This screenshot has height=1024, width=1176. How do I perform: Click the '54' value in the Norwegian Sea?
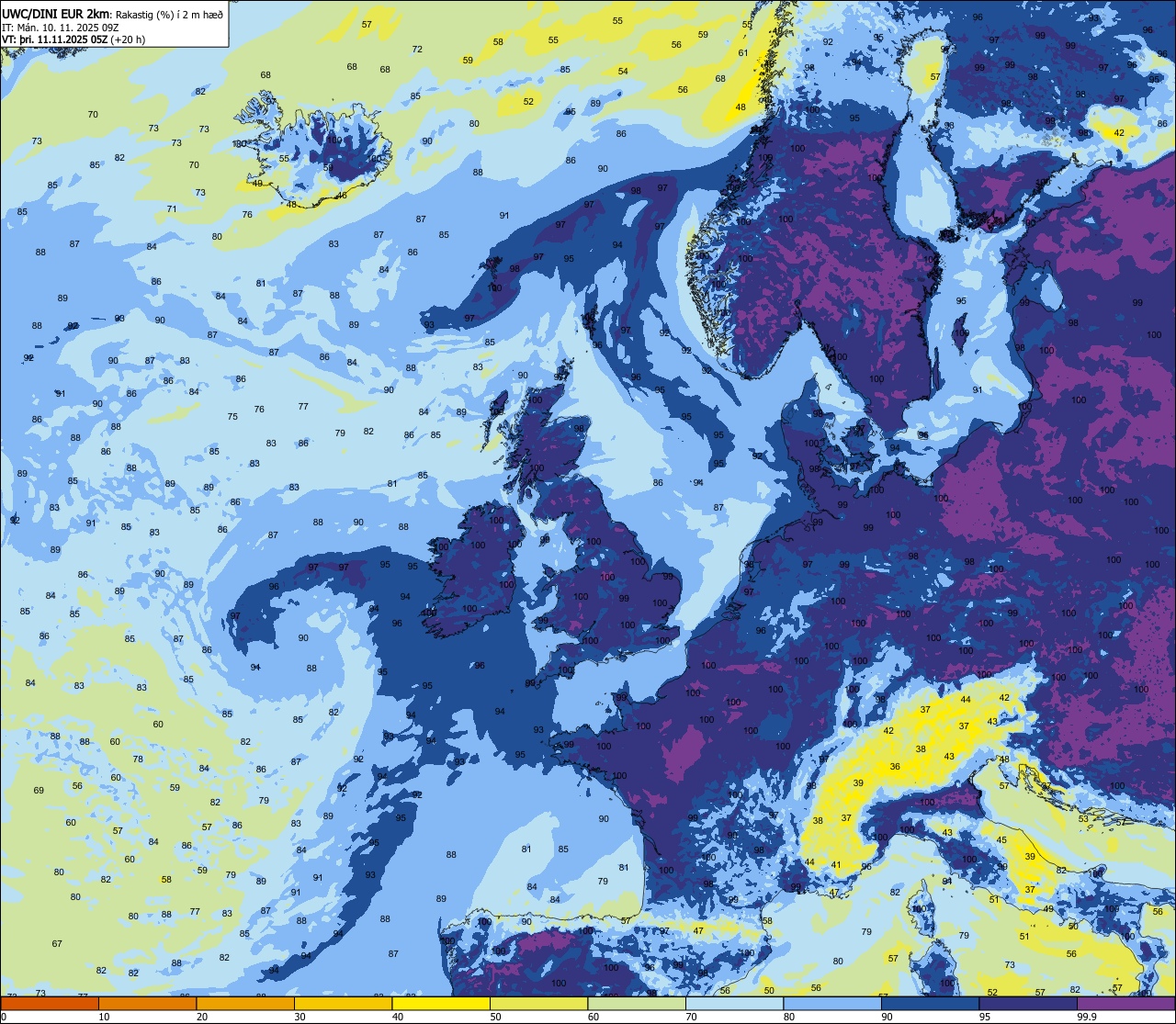(x=623, y=71)
